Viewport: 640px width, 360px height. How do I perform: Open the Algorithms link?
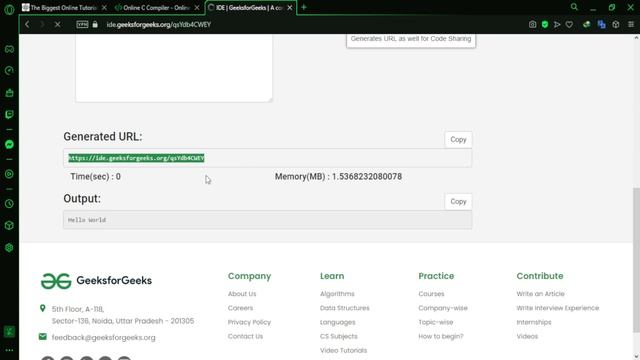point(337,294)
